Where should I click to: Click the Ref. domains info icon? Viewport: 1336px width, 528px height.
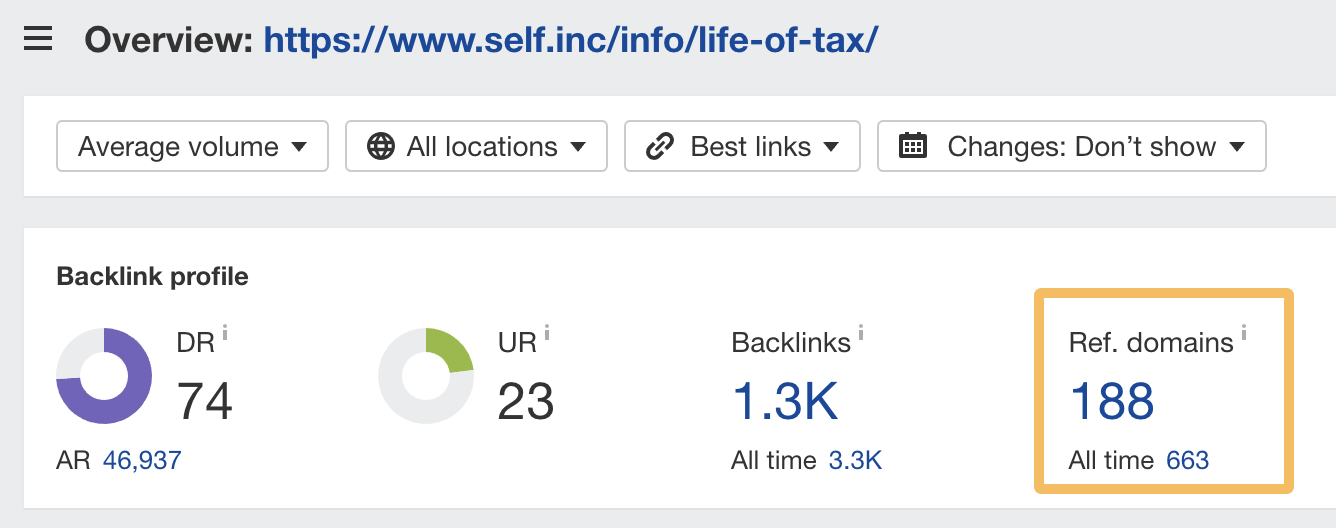pos(1244,333)
